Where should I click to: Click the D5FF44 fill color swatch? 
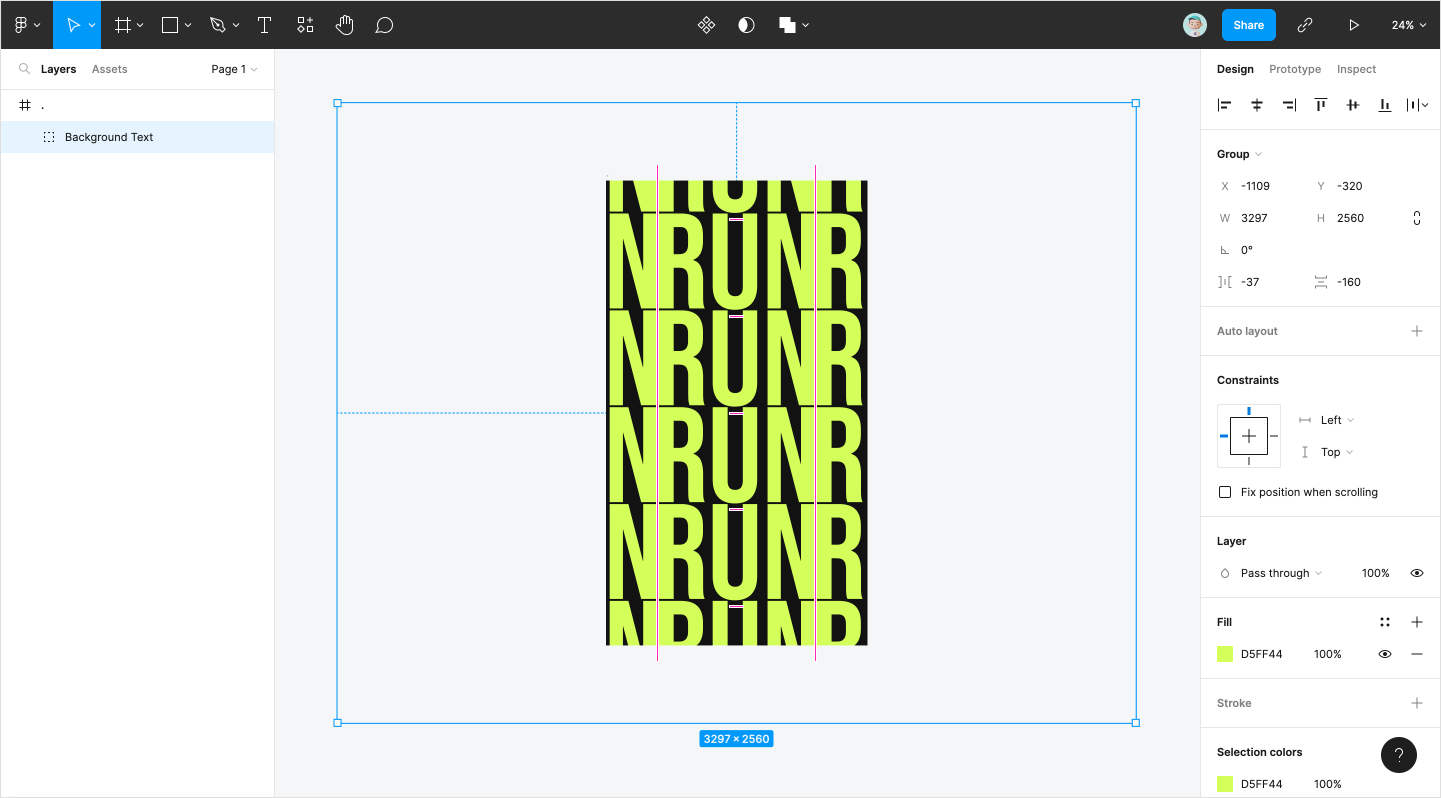point(1225,654)
